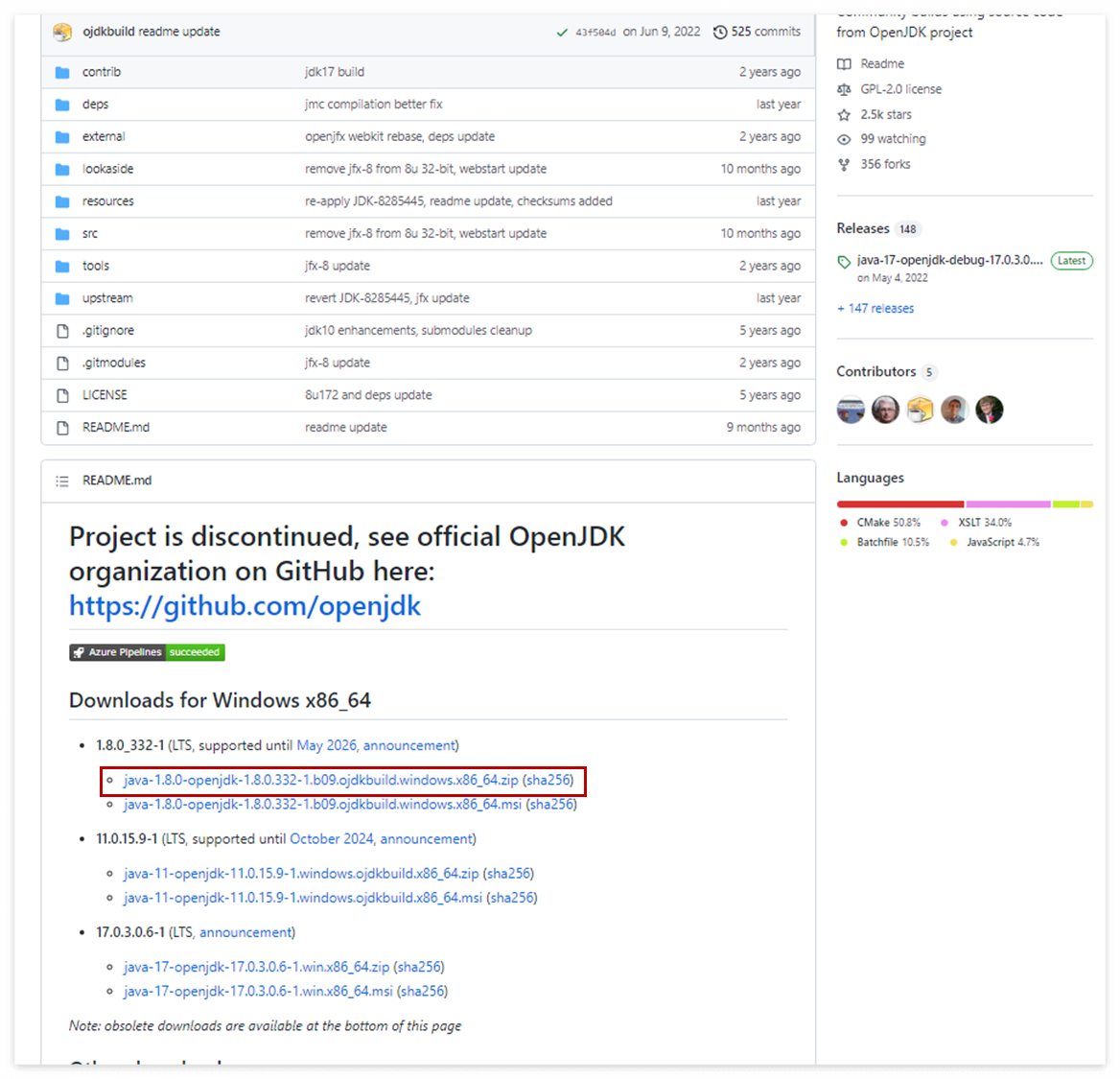The height and width of the screenshot is (1079, 1120).
Task: Open first contributor avatar
Action: (x=851, y=410)
